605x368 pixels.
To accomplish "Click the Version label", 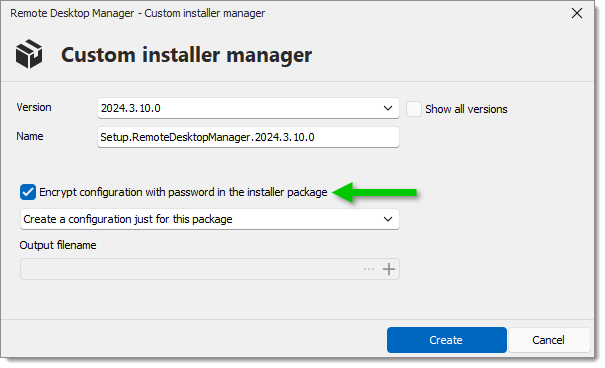I will (34, 107).
